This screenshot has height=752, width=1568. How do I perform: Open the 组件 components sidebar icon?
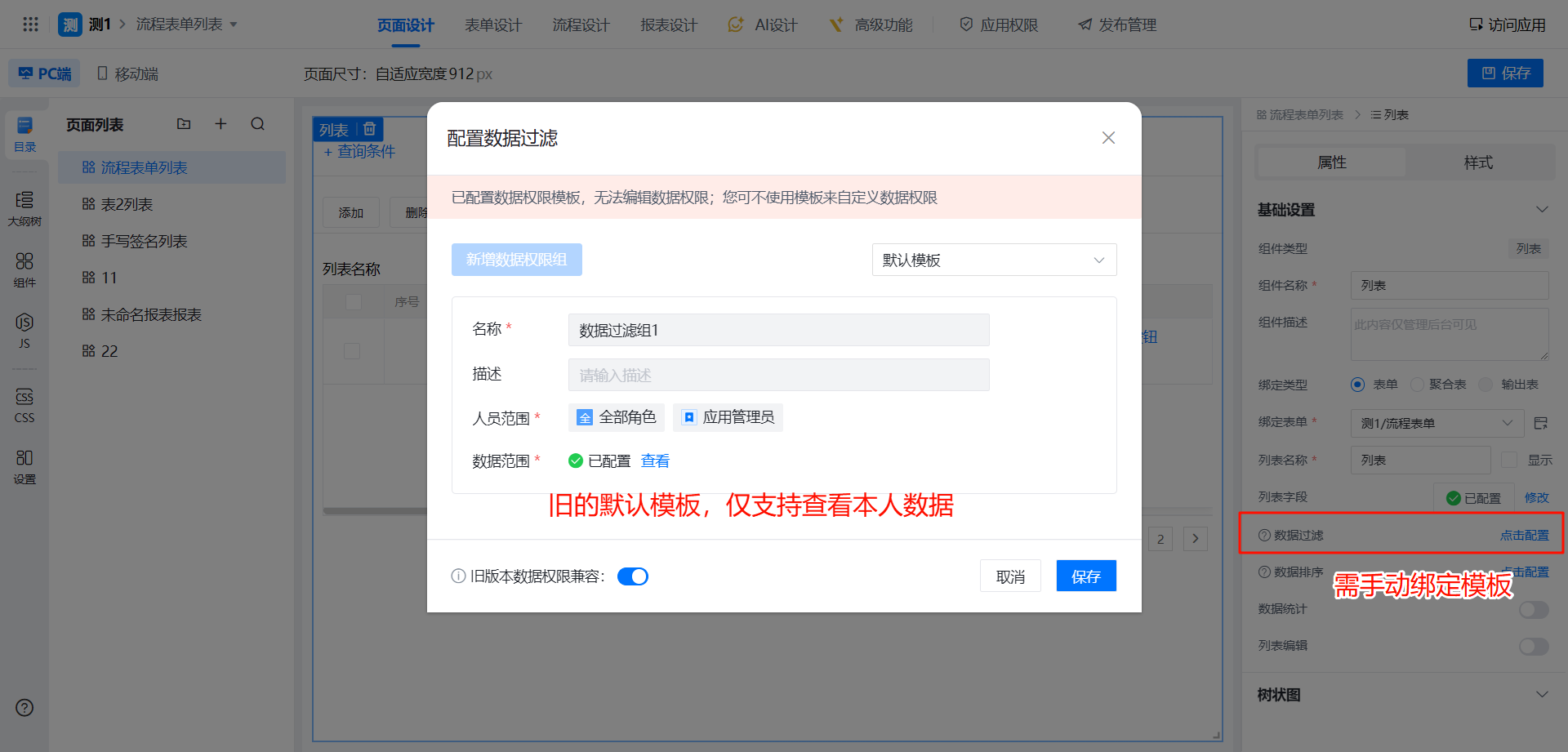(24, 269)
